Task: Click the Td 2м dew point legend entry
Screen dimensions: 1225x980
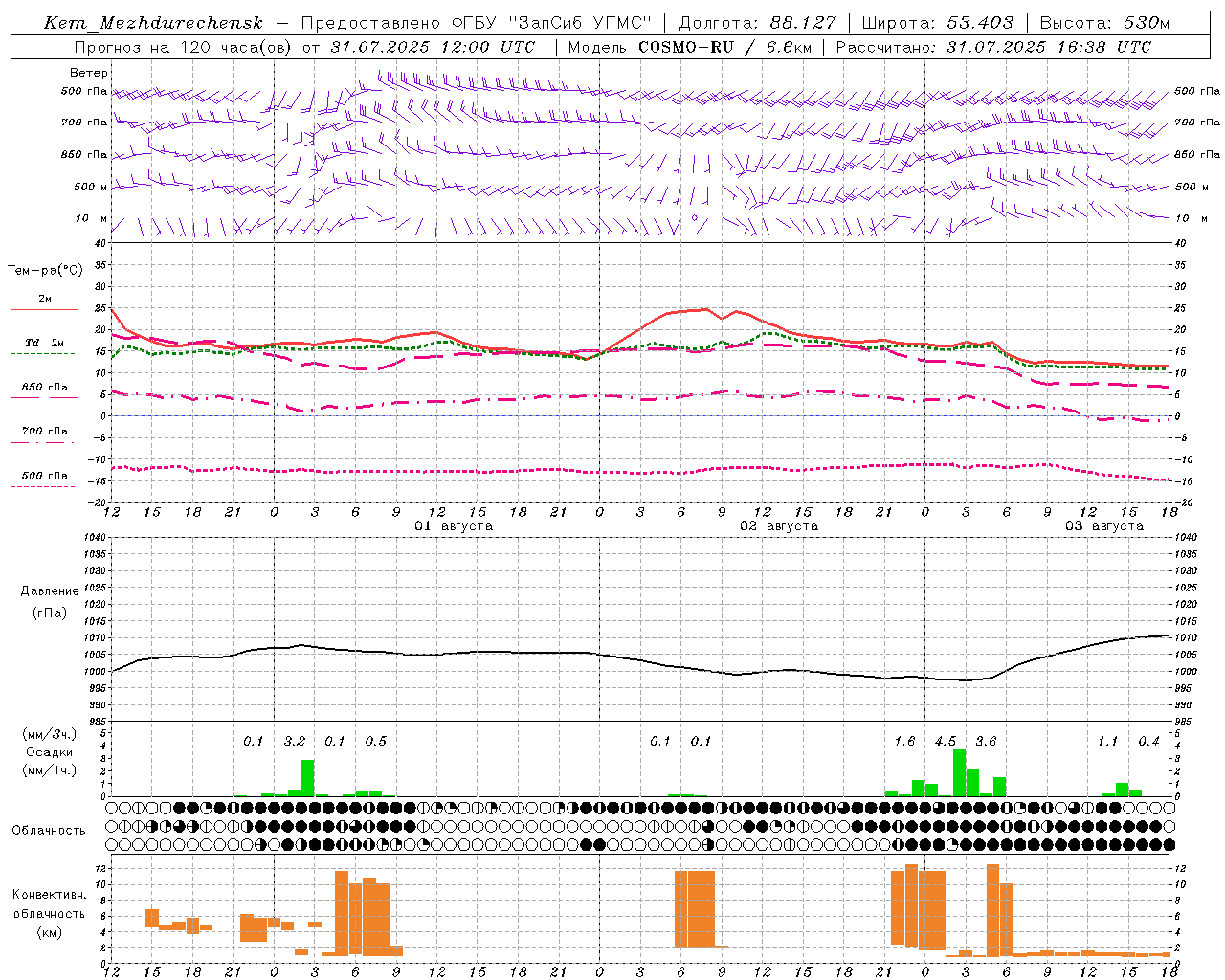Action: pyautogui.click(x=44, y=343)
